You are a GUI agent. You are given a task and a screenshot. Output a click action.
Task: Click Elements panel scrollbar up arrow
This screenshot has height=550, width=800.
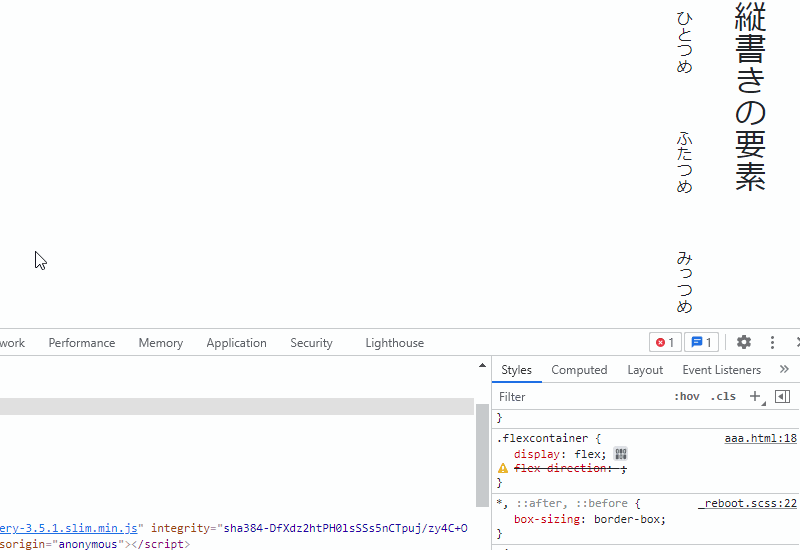coord(482,365)
